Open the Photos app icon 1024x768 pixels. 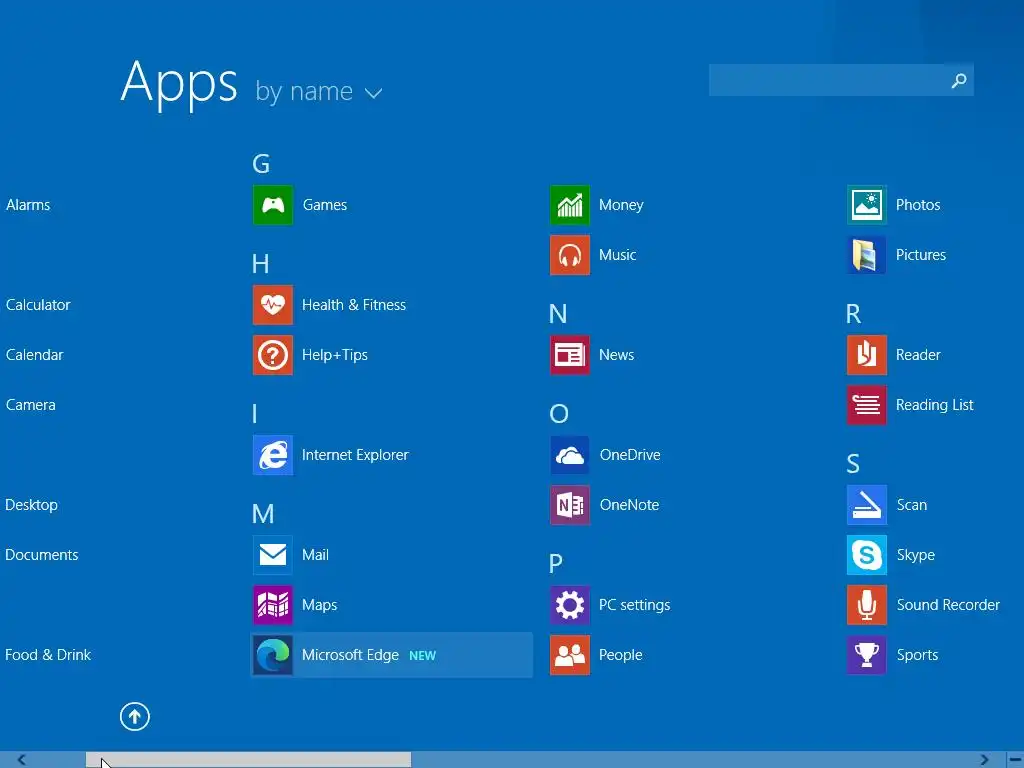pos(867,205)
